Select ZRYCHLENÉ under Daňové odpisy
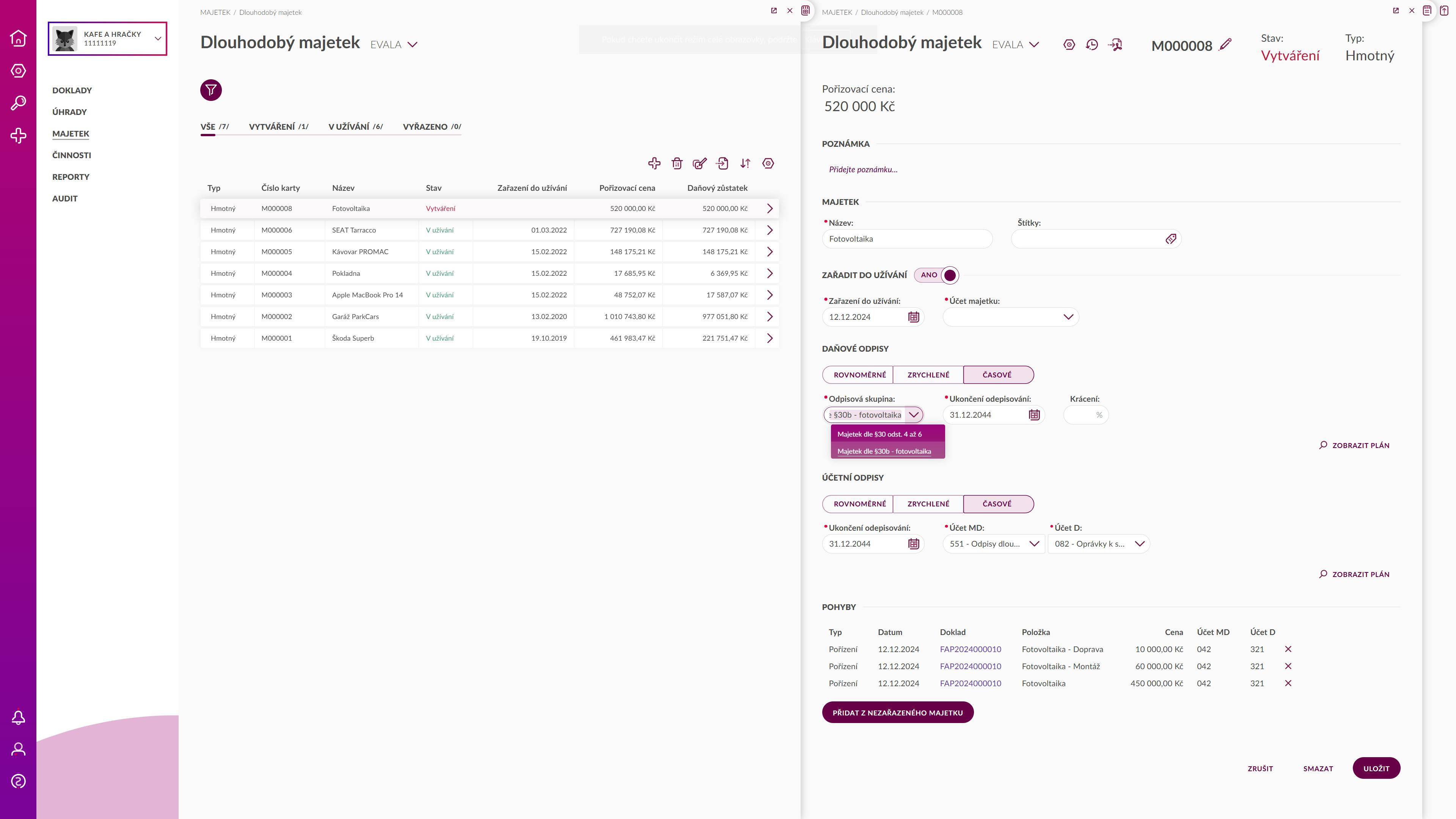 click(928, 375)
